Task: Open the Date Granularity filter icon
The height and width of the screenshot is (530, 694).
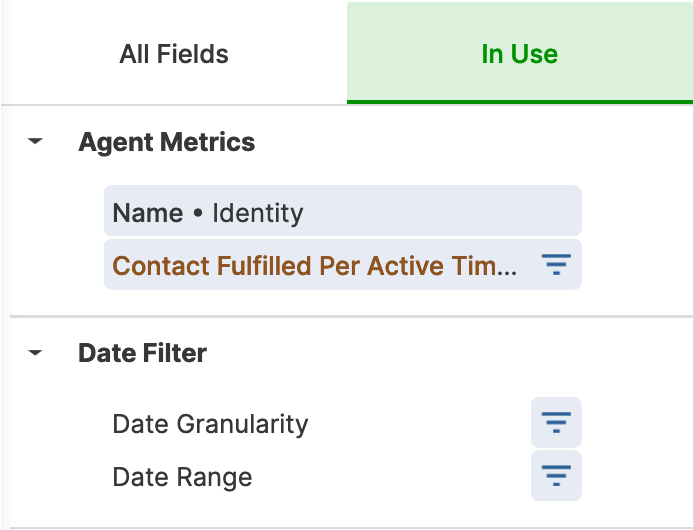Action: point(556,422)
